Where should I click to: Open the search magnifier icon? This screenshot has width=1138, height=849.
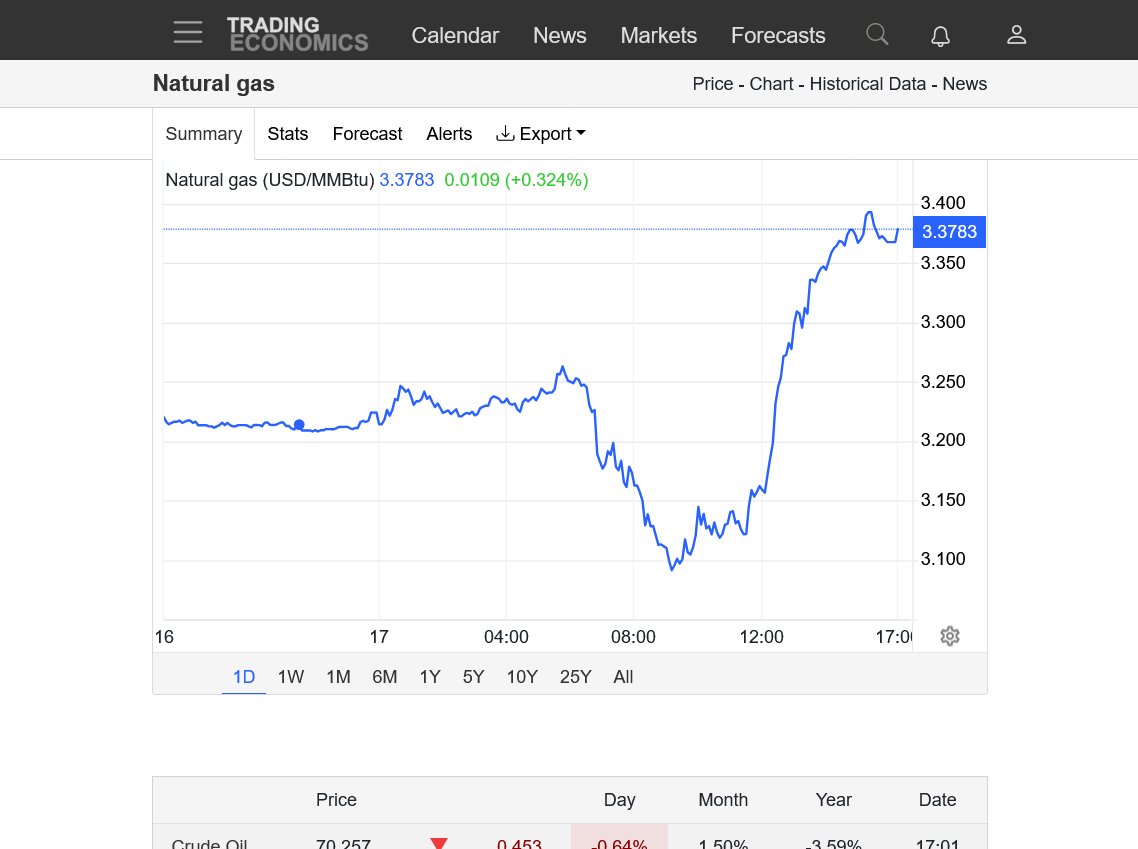[x=877, y=35]
